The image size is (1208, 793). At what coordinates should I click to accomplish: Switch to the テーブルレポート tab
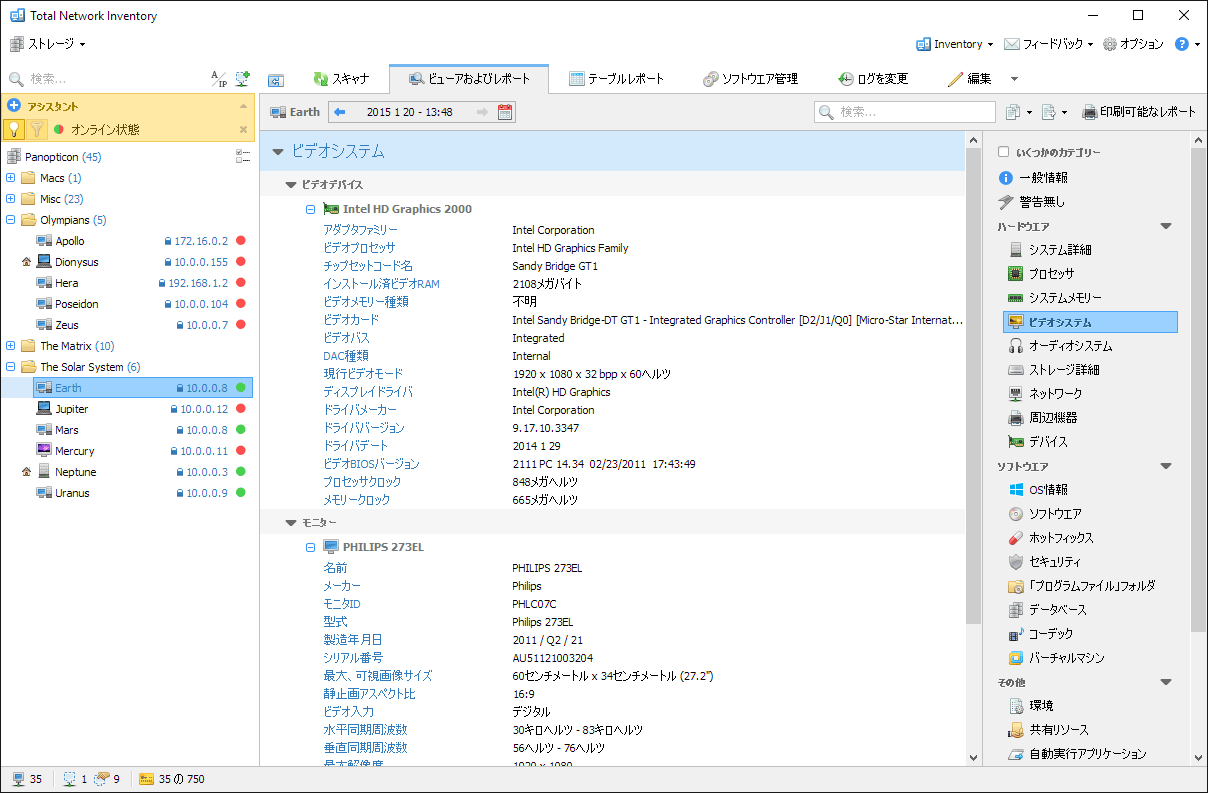[x=616, y=79]
